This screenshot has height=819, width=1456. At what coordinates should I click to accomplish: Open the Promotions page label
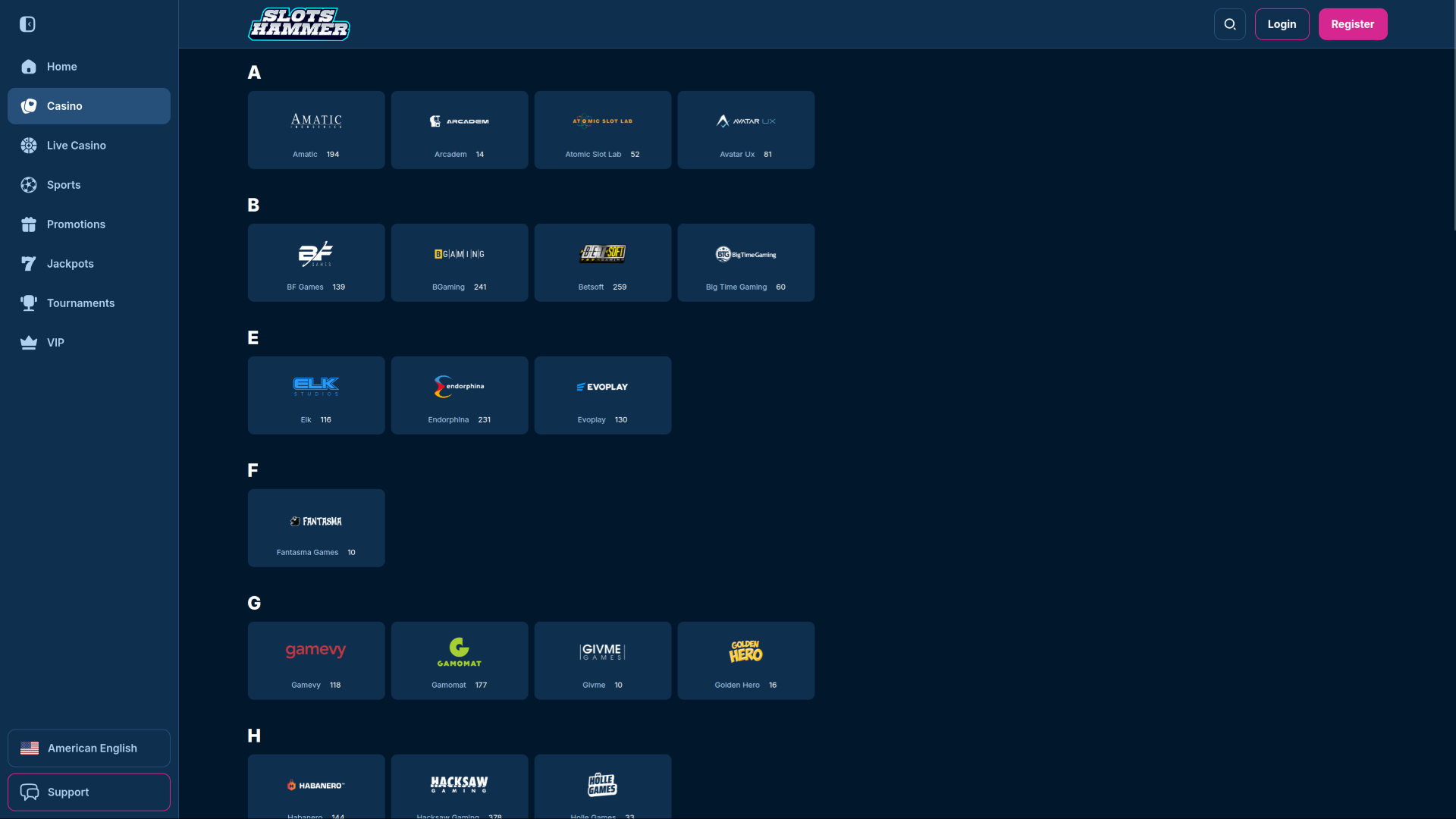tap(76, 224)
